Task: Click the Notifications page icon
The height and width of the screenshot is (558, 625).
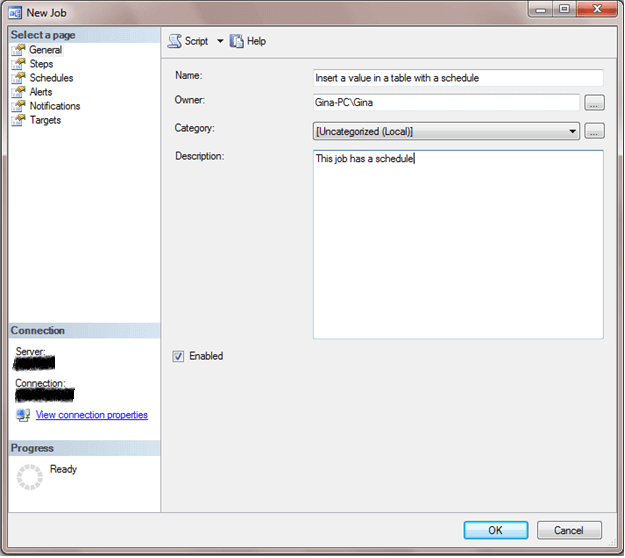Action: 18,106
